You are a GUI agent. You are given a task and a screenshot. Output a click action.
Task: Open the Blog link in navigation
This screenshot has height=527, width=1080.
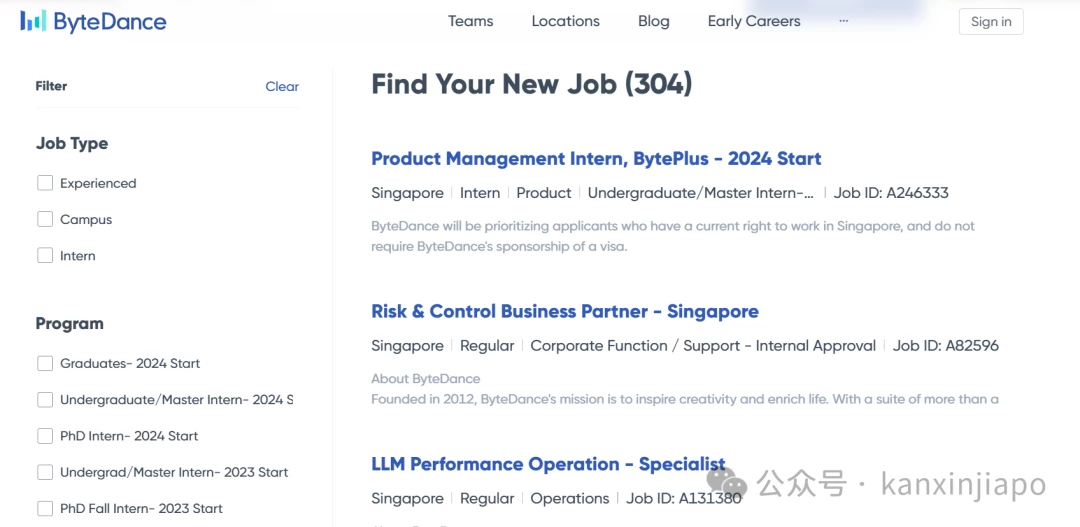(x=653, y=21)
